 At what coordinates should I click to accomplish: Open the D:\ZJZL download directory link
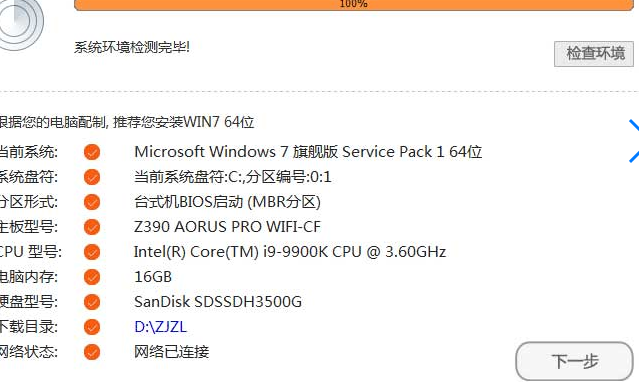pos(161,327)
